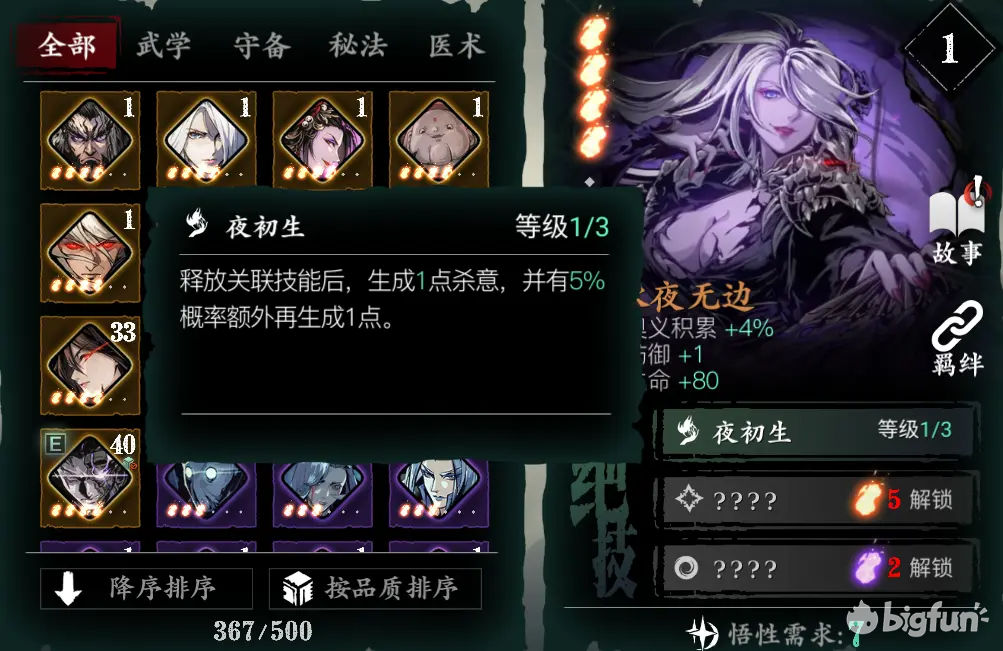Viewport: 1003px width, 651px height.
Task: Open the 守备 tab
Action: click(262, 46)
